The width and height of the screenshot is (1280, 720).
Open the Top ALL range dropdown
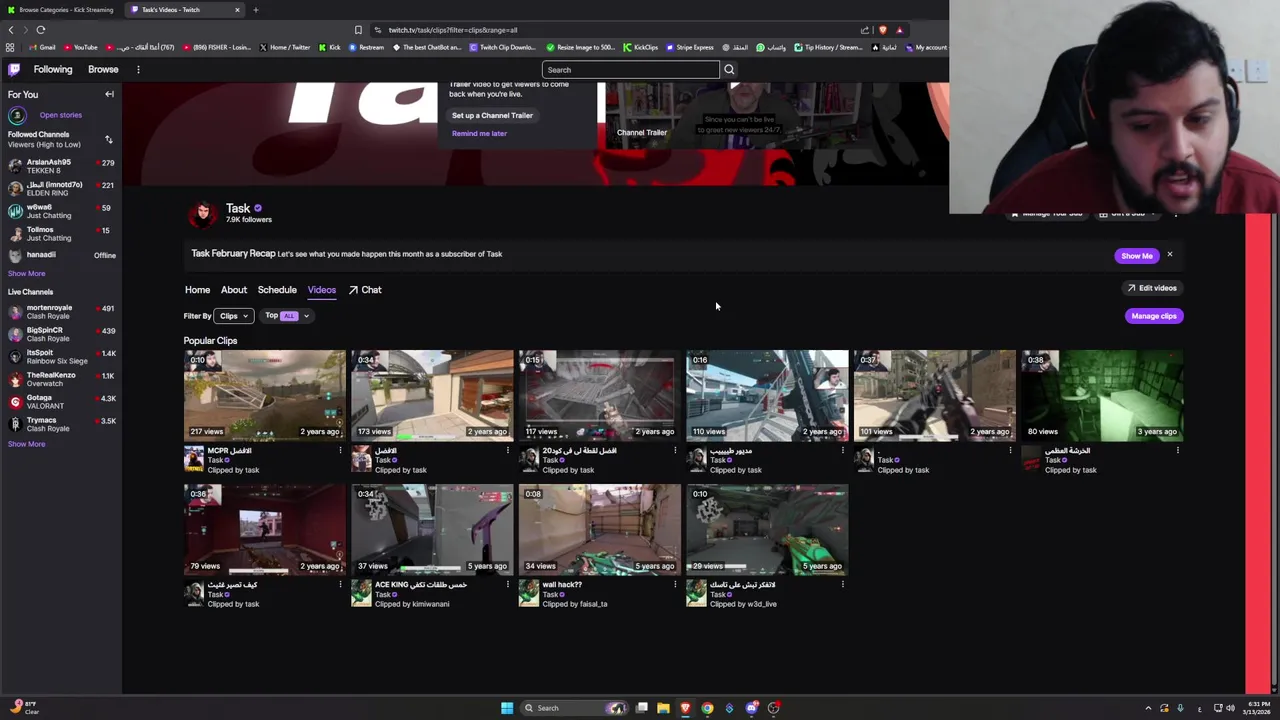click(x=287, y=316)
